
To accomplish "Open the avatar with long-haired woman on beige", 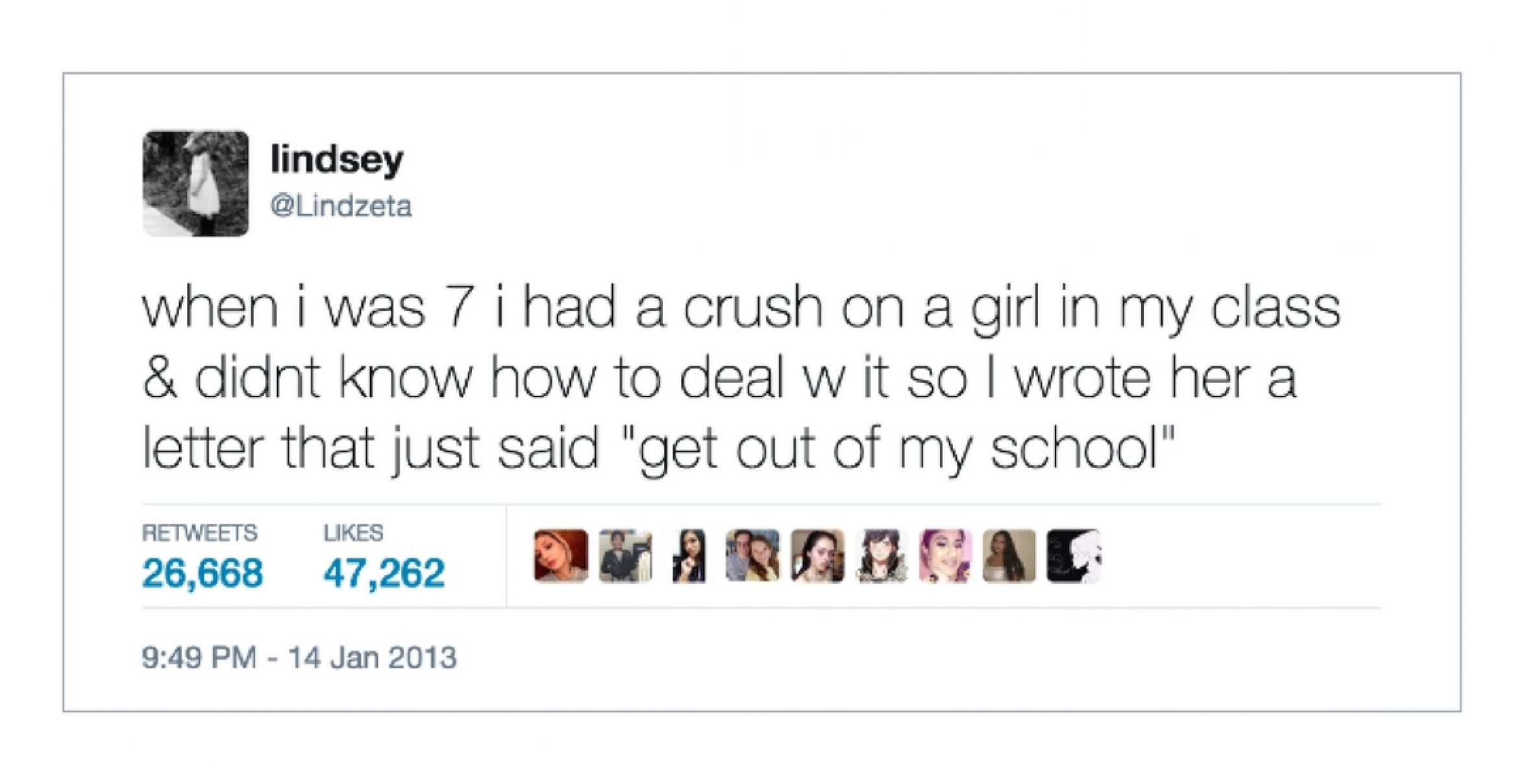I will (1009, 556).
